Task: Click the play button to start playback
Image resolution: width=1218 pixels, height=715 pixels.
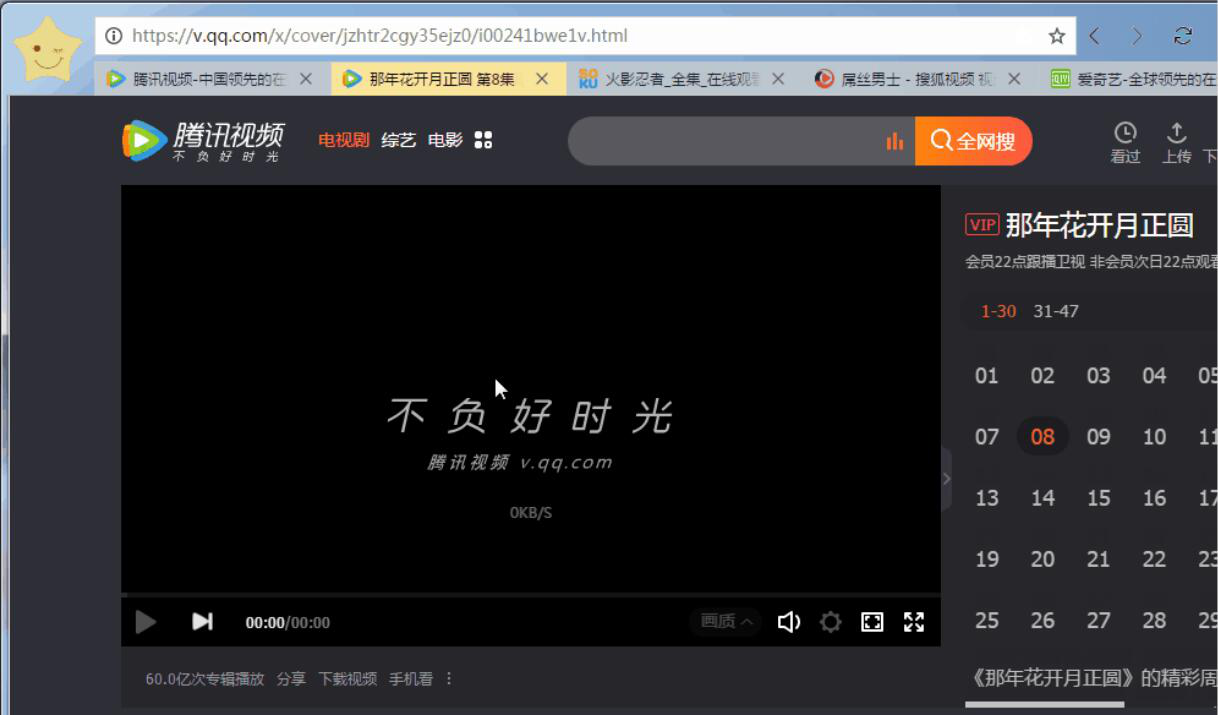Action: (x=145, y=621)
